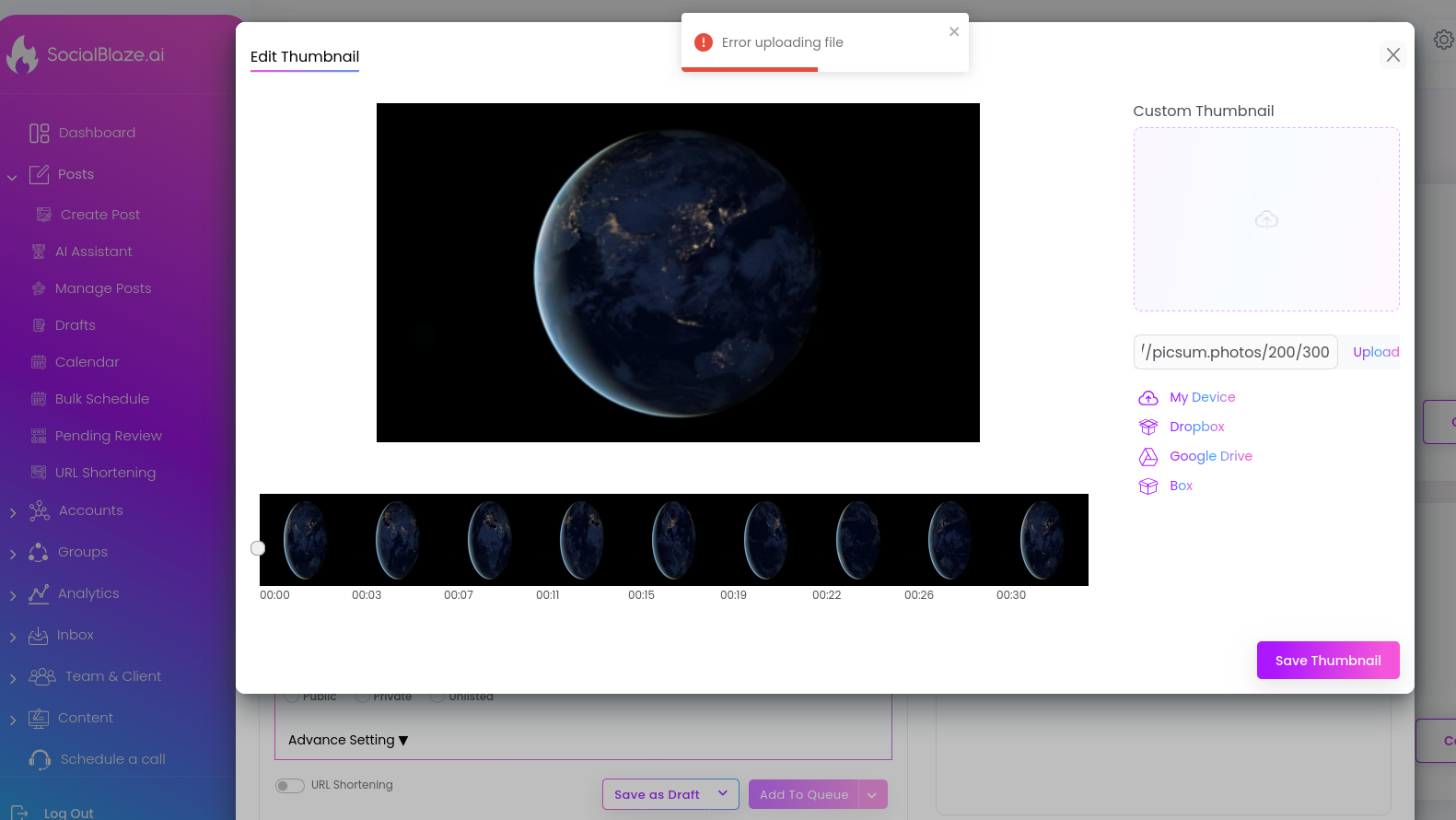Open Add To Queue dropdown arrow
This screenshot has width=1456, height=820.
[x=872, y=795]
